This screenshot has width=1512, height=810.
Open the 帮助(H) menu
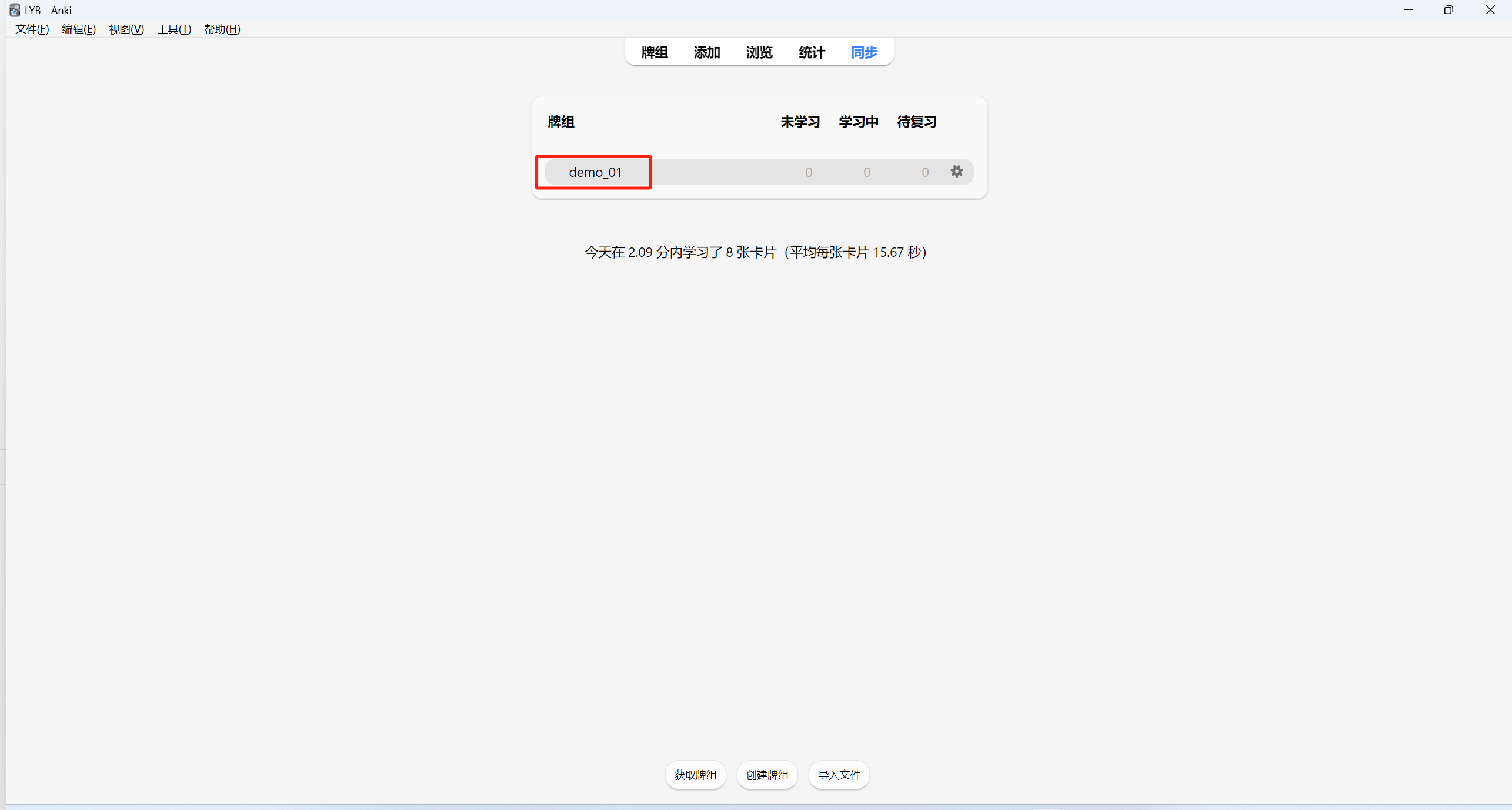coord(222,29)
